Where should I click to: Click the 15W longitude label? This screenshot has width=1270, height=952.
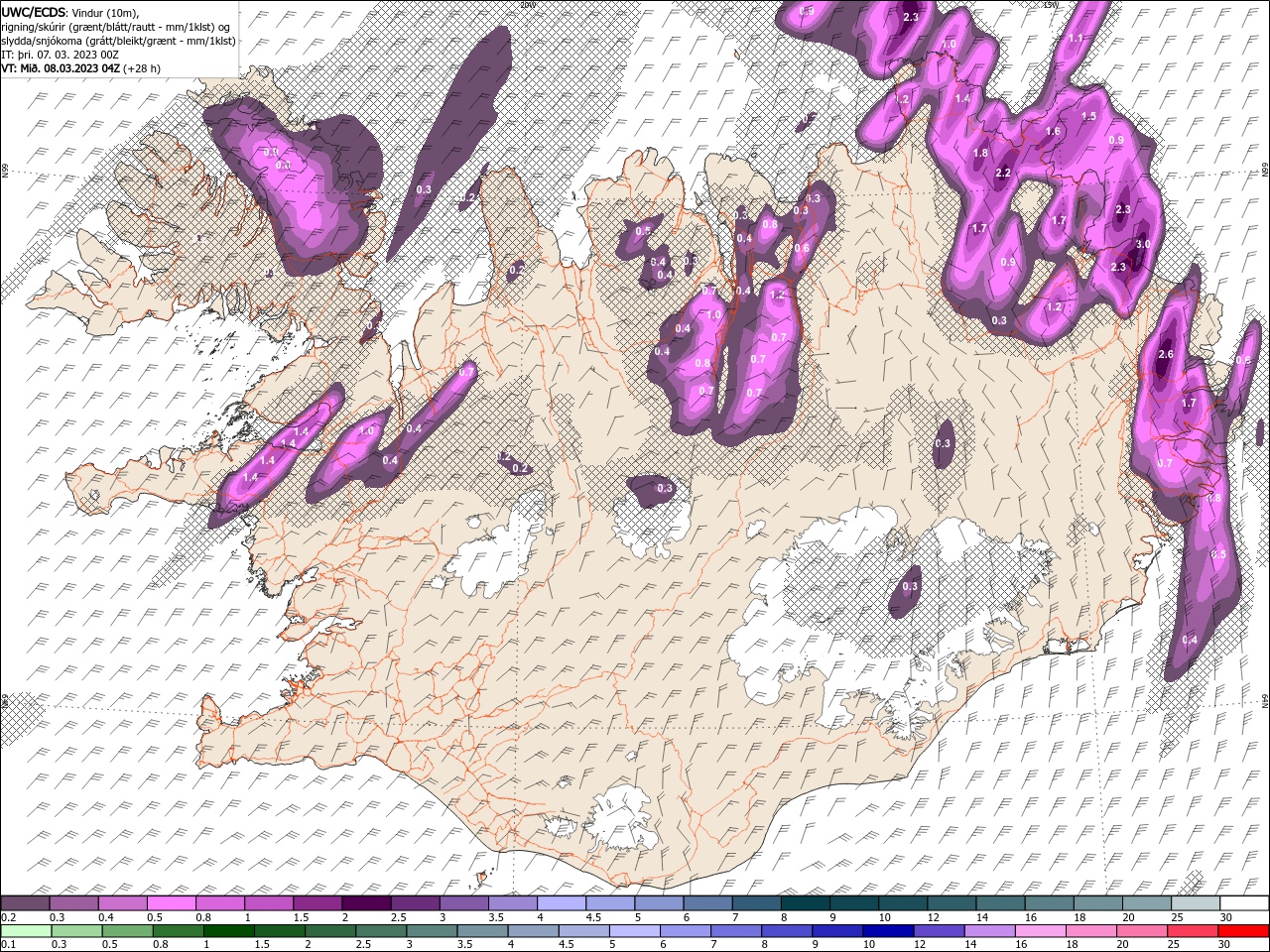(x=1051, y=4)
